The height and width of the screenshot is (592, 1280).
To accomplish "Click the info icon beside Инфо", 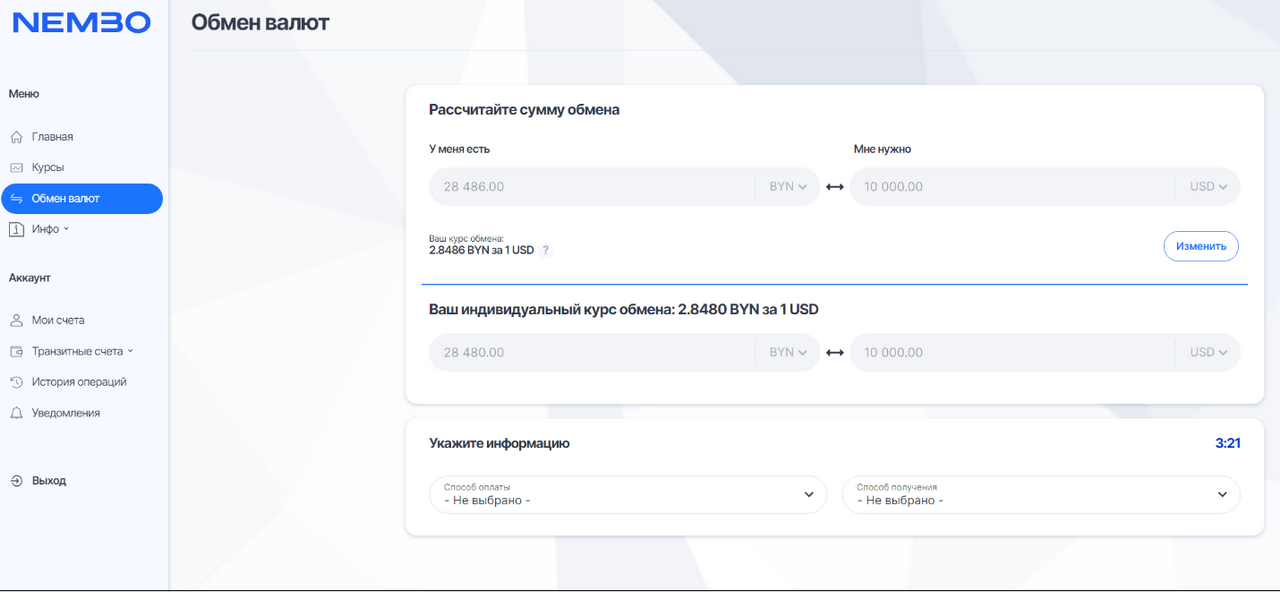I will [16, 230].
